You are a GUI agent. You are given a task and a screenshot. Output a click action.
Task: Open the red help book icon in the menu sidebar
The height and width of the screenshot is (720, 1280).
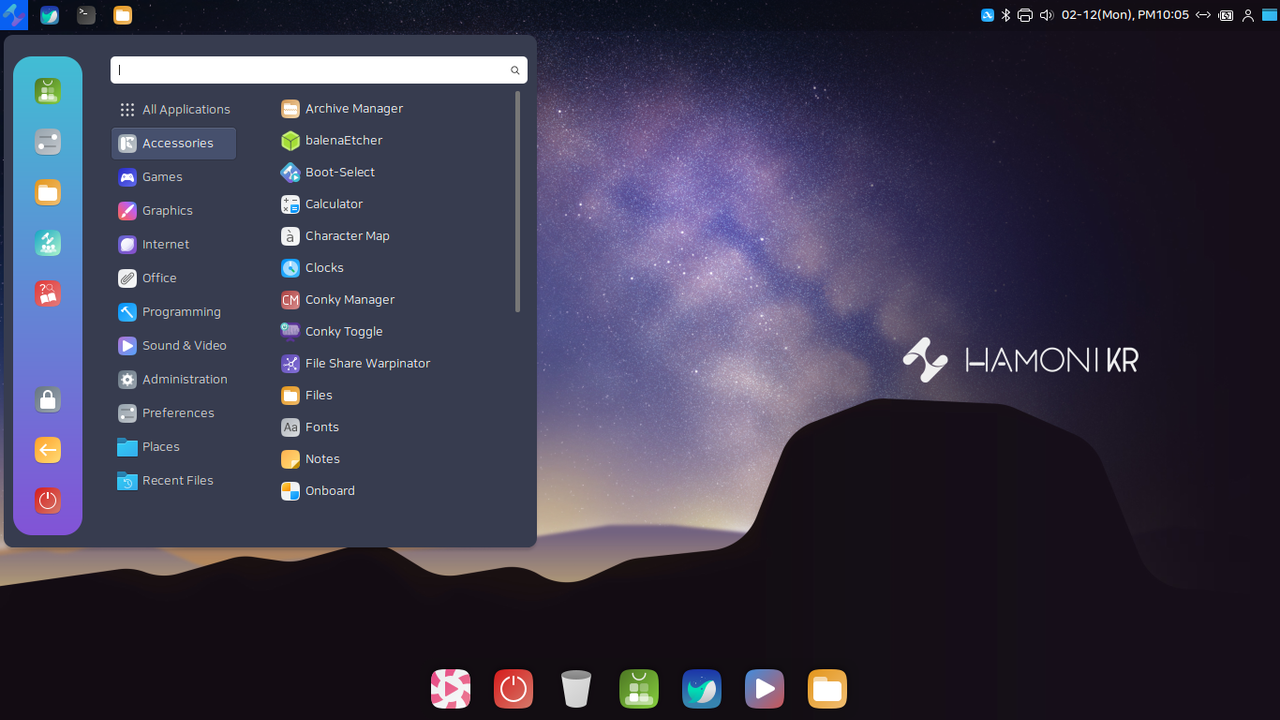48,293
